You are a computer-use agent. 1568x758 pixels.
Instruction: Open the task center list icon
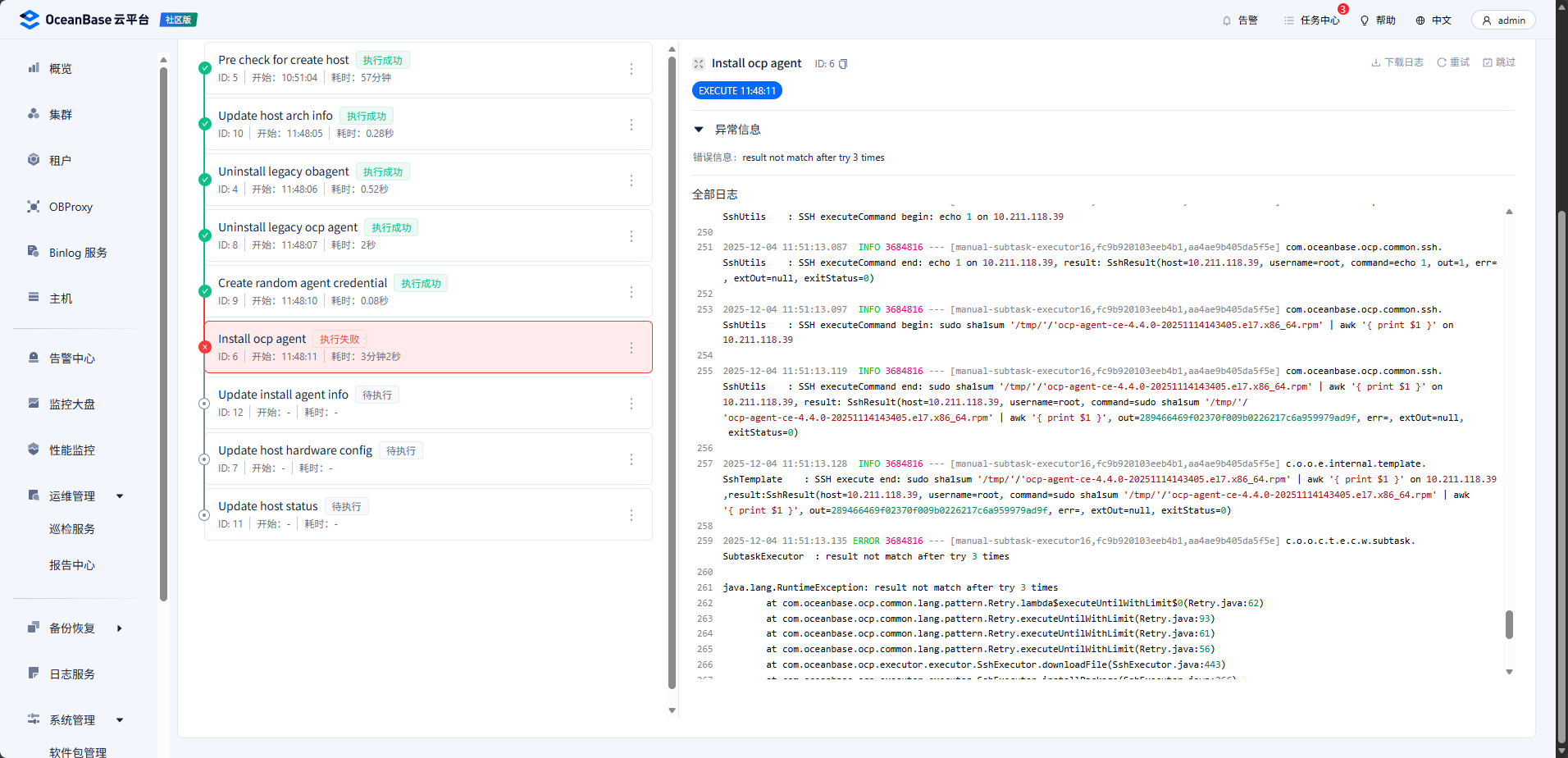[x=1289, y=21]
